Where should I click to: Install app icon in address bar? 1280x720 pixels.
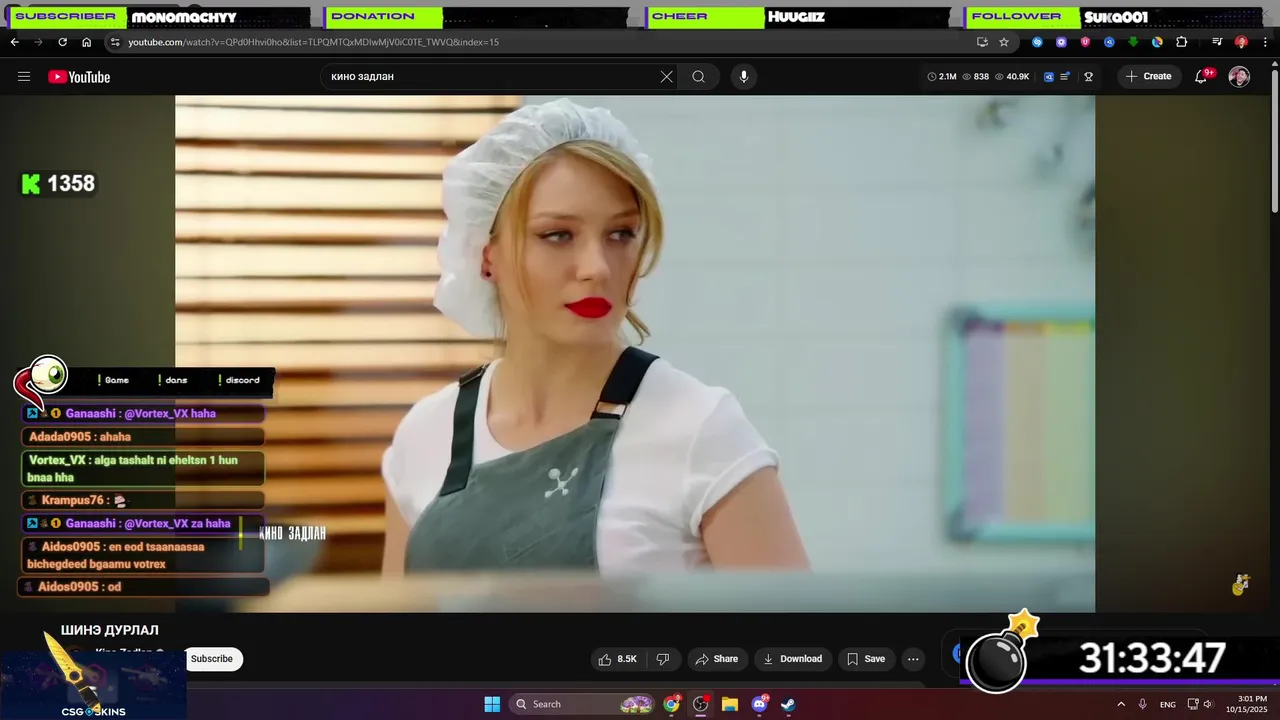coord(982,42)
